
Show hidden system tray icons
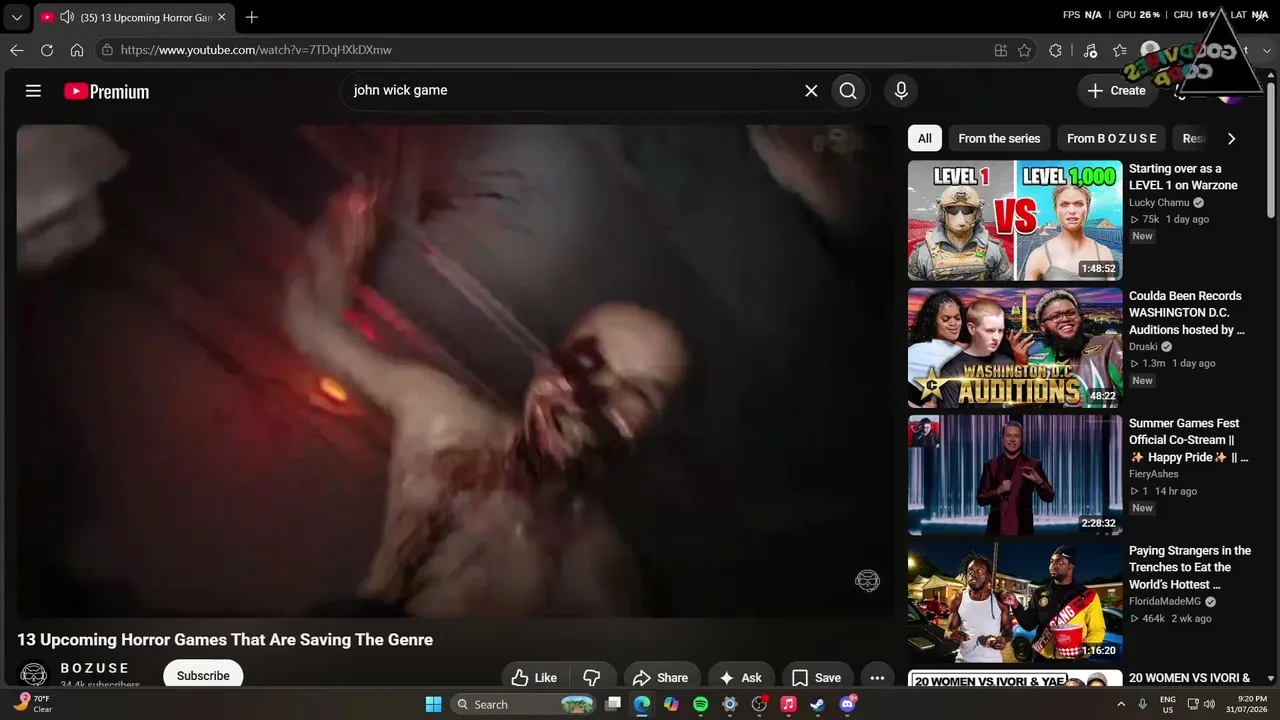coord(1120,704)
